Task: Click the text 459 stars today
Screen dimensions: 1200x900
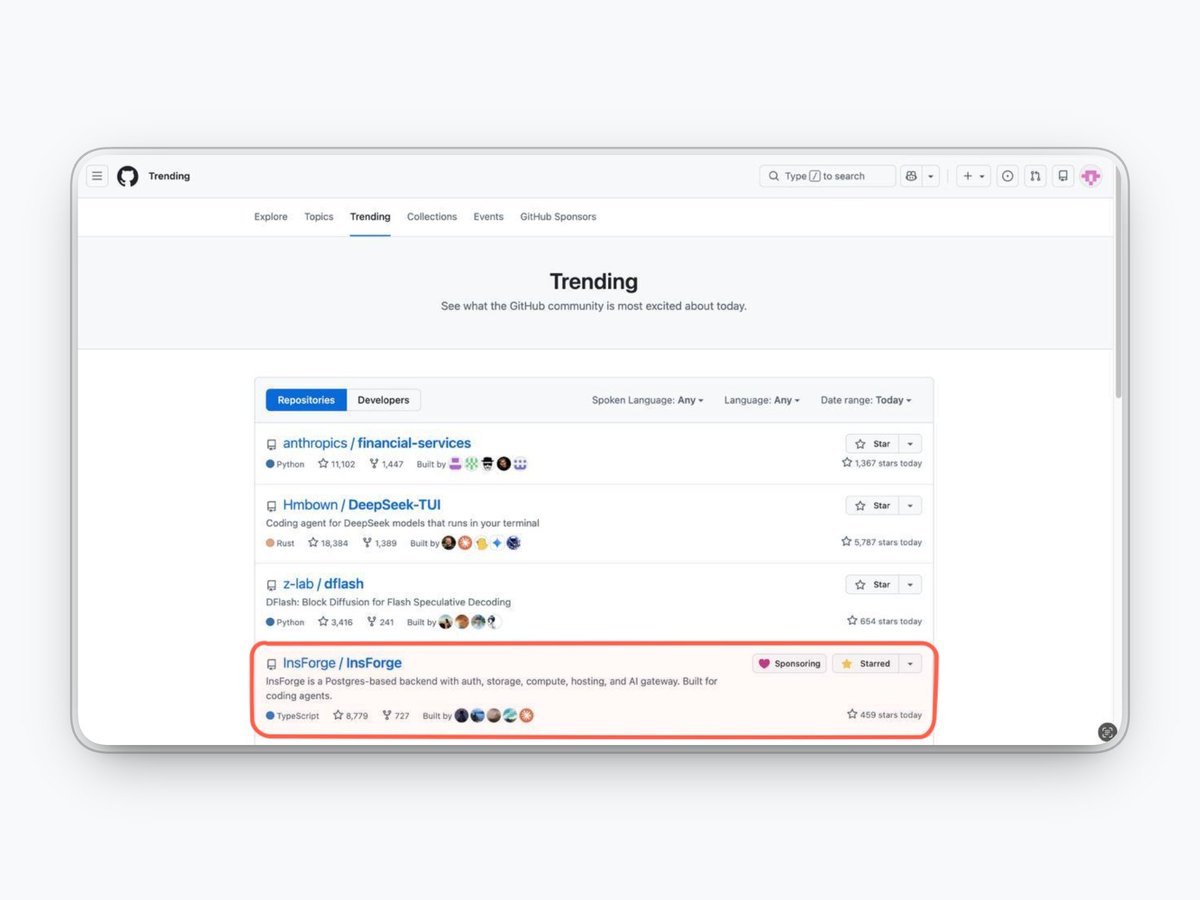Action: point(885,715)
